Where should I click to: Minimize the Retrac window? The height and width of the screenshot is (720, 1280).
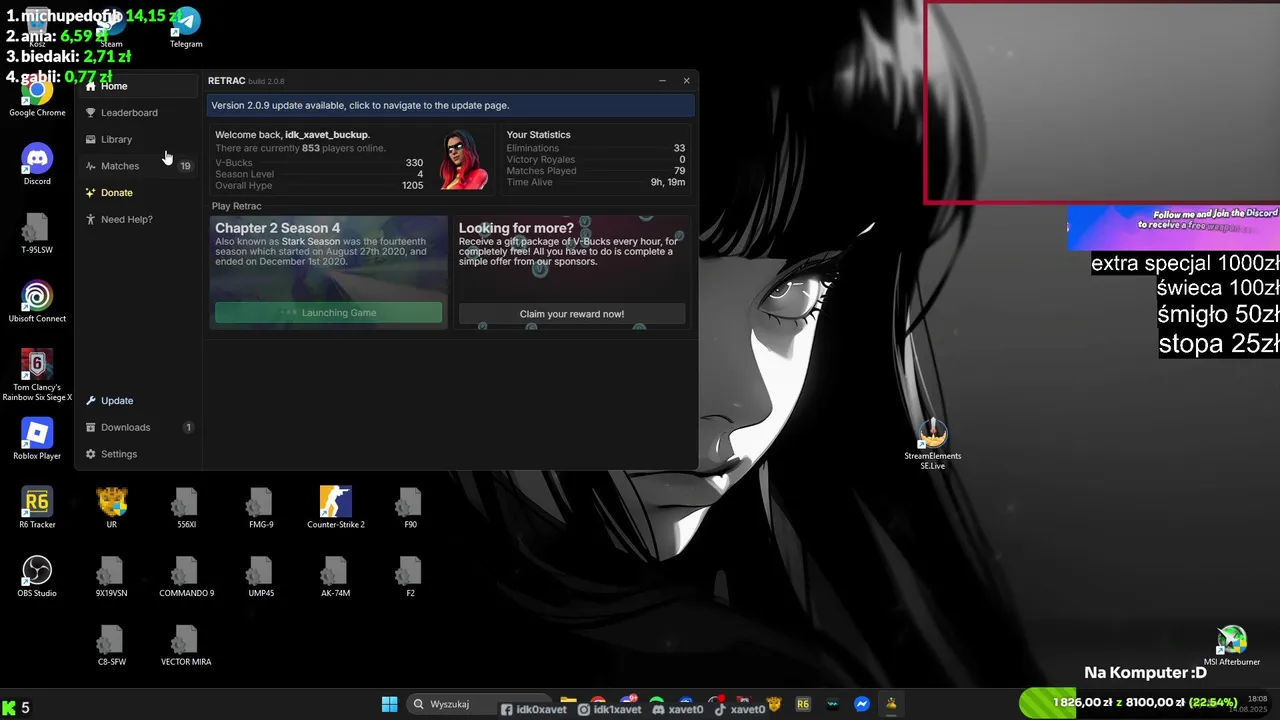click(662, 81)
